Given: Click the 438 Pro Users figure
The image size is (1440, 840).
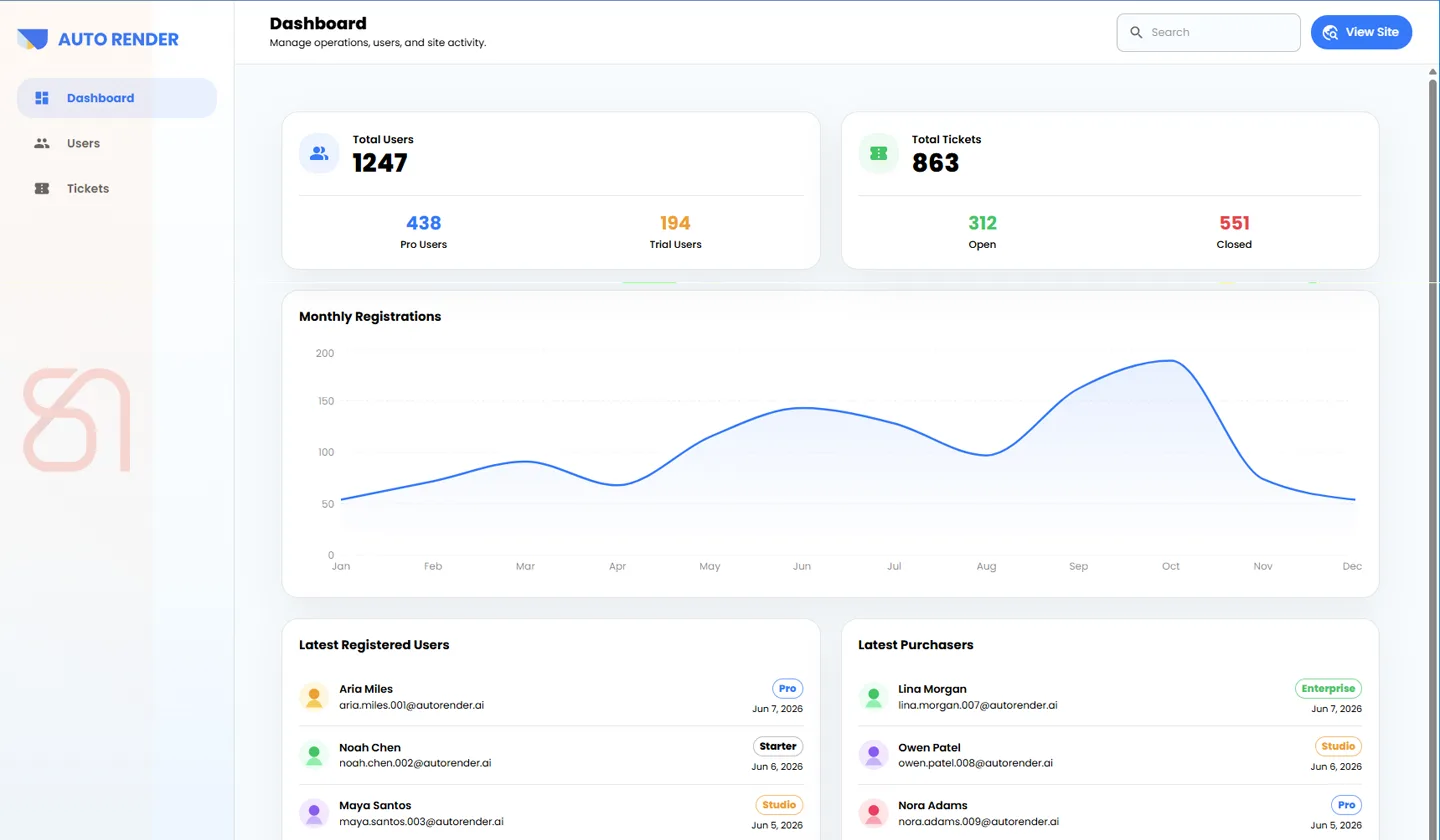Looking at the screenshot, I should point(423,223).
